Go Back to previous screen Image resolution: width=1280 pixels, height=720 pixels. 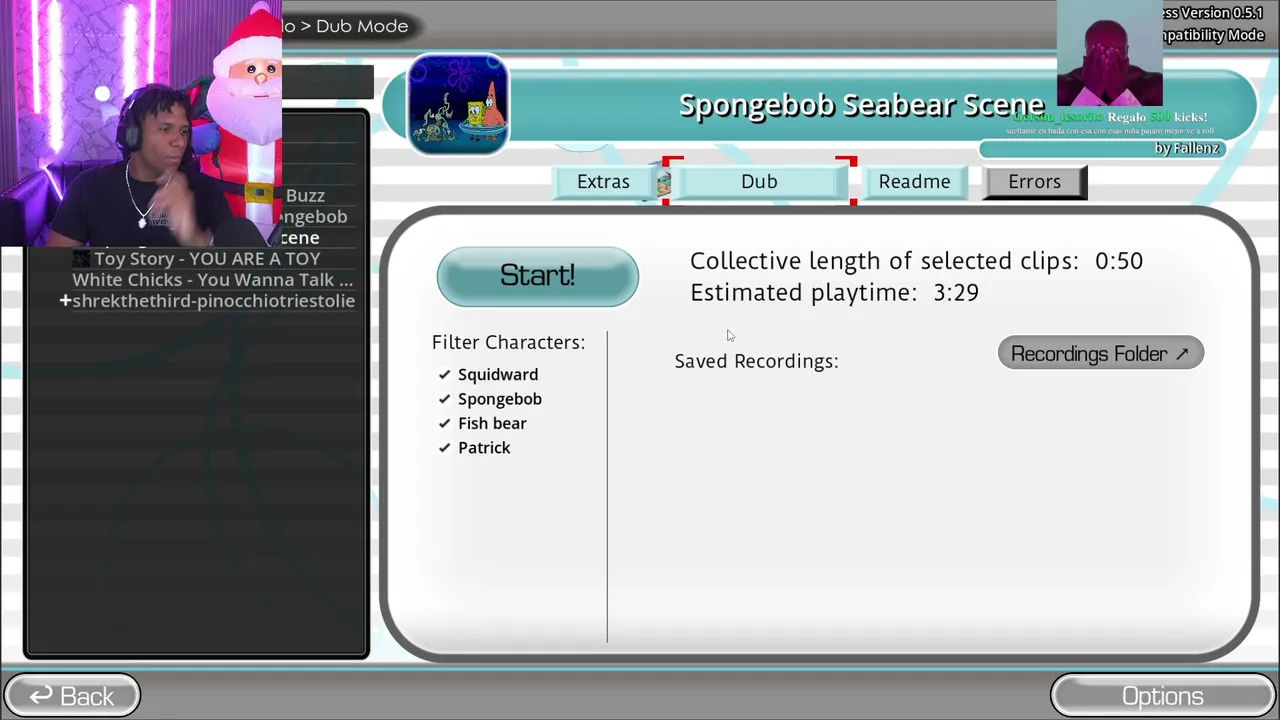[72, 696]
